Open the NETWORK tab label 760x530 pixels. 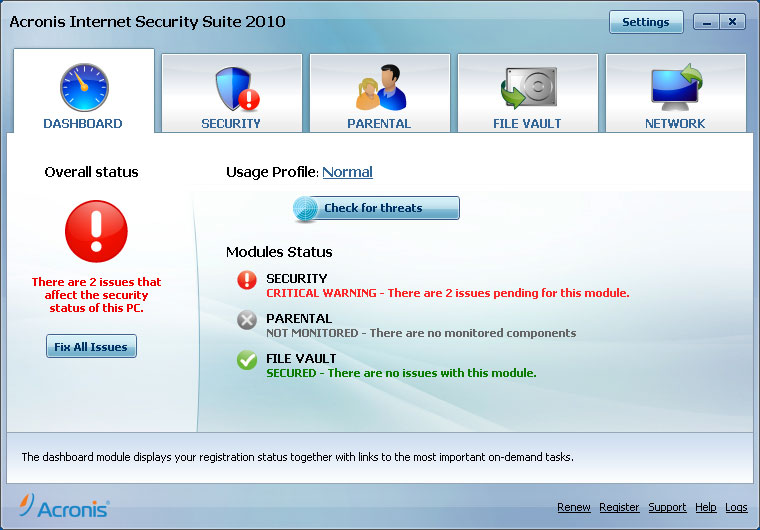(x=675, y=124)
